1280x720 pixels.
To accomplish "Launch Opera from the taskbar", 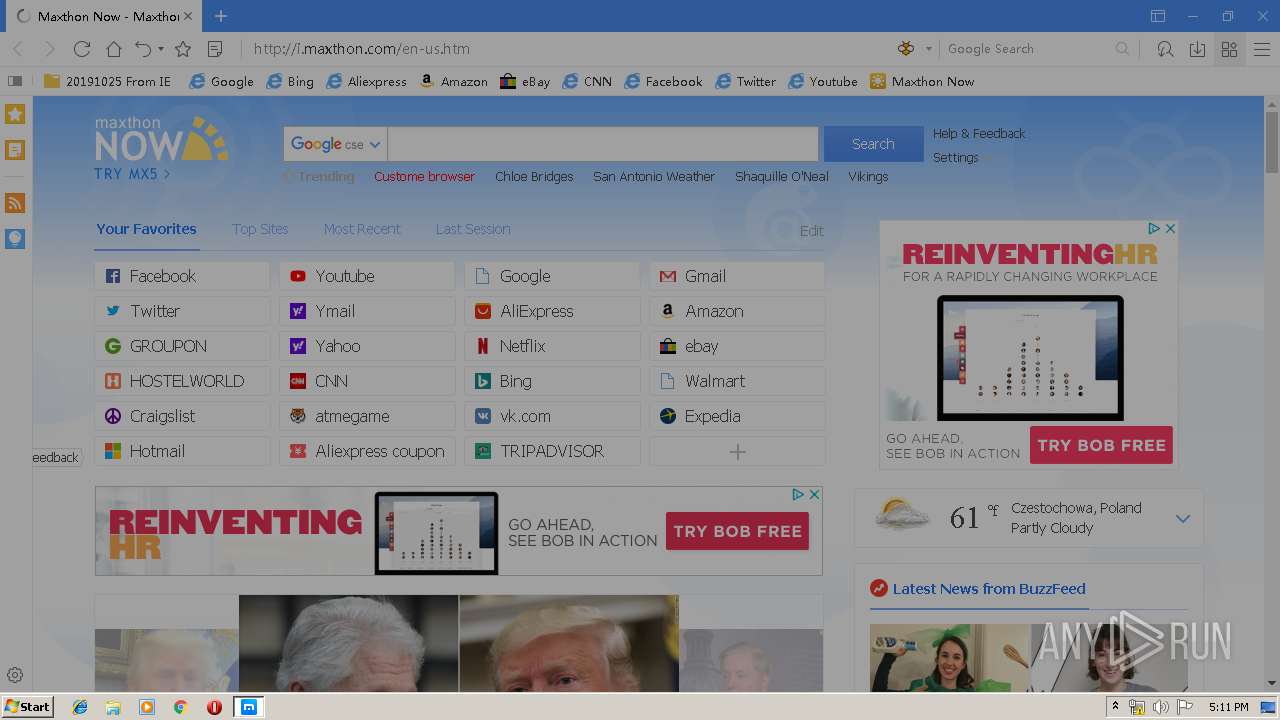I will pyautogui.click(x=214, y=707).
